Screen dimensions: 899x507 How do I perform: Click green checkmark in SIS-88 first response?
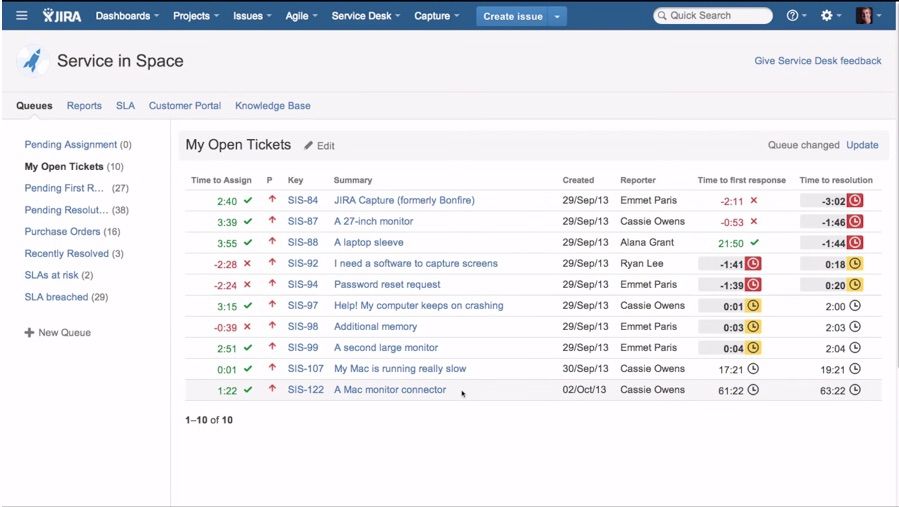(x=755, y=243)
